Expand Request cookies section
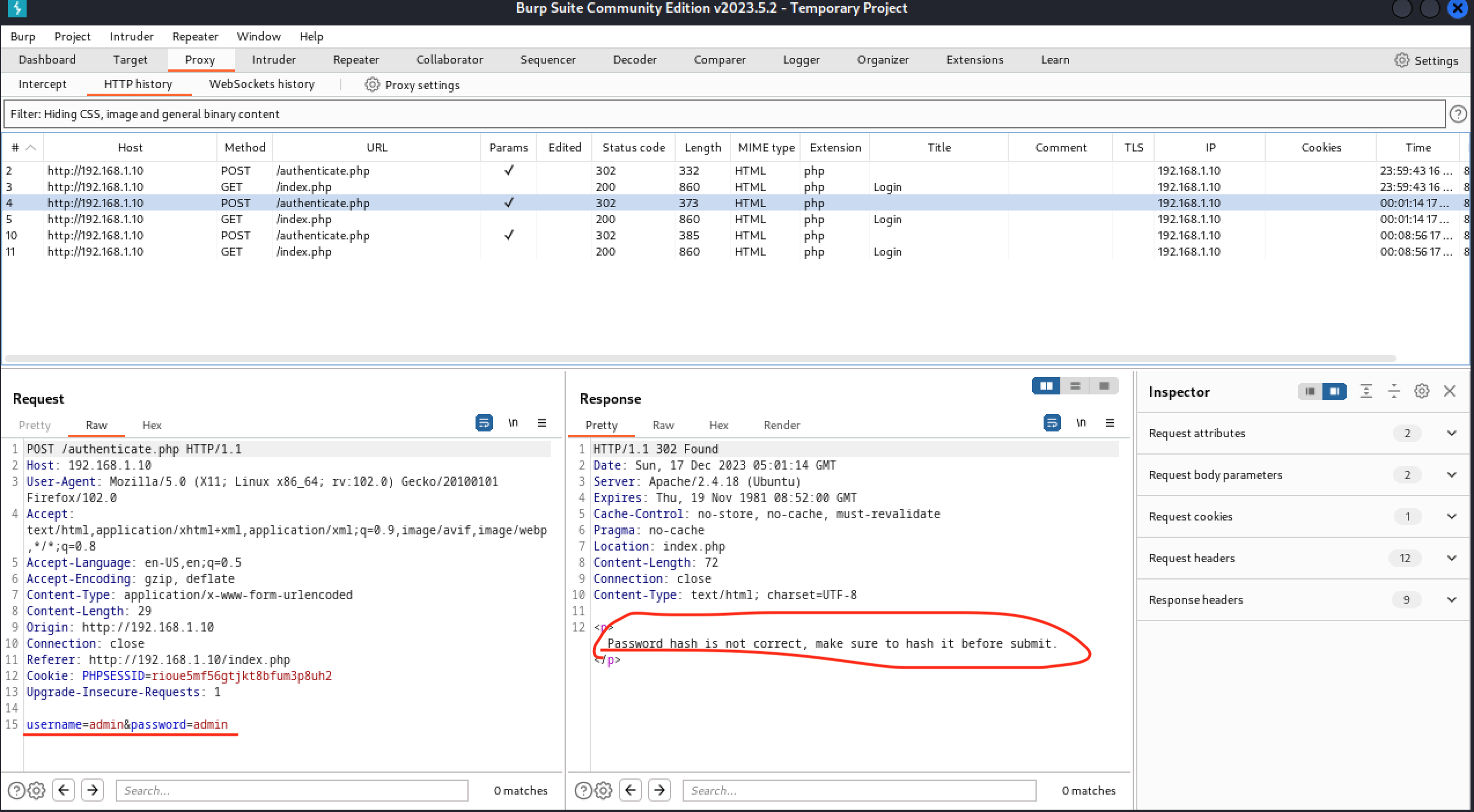This screenshot has width=1474, height=812. 1451,516
